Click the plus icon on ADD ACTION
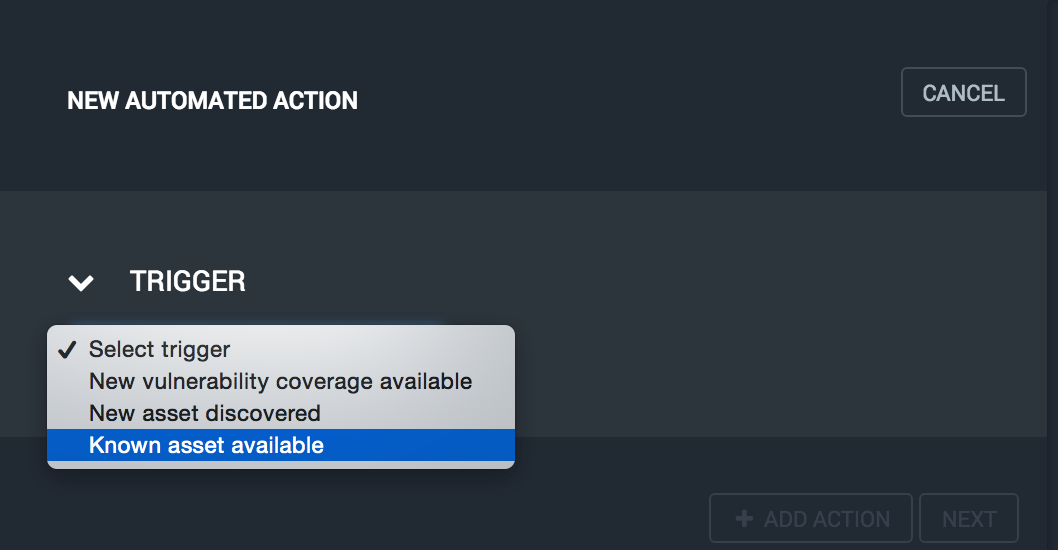Image resolution: width=1058 pixels, height=550 pixels. (744, 519)
